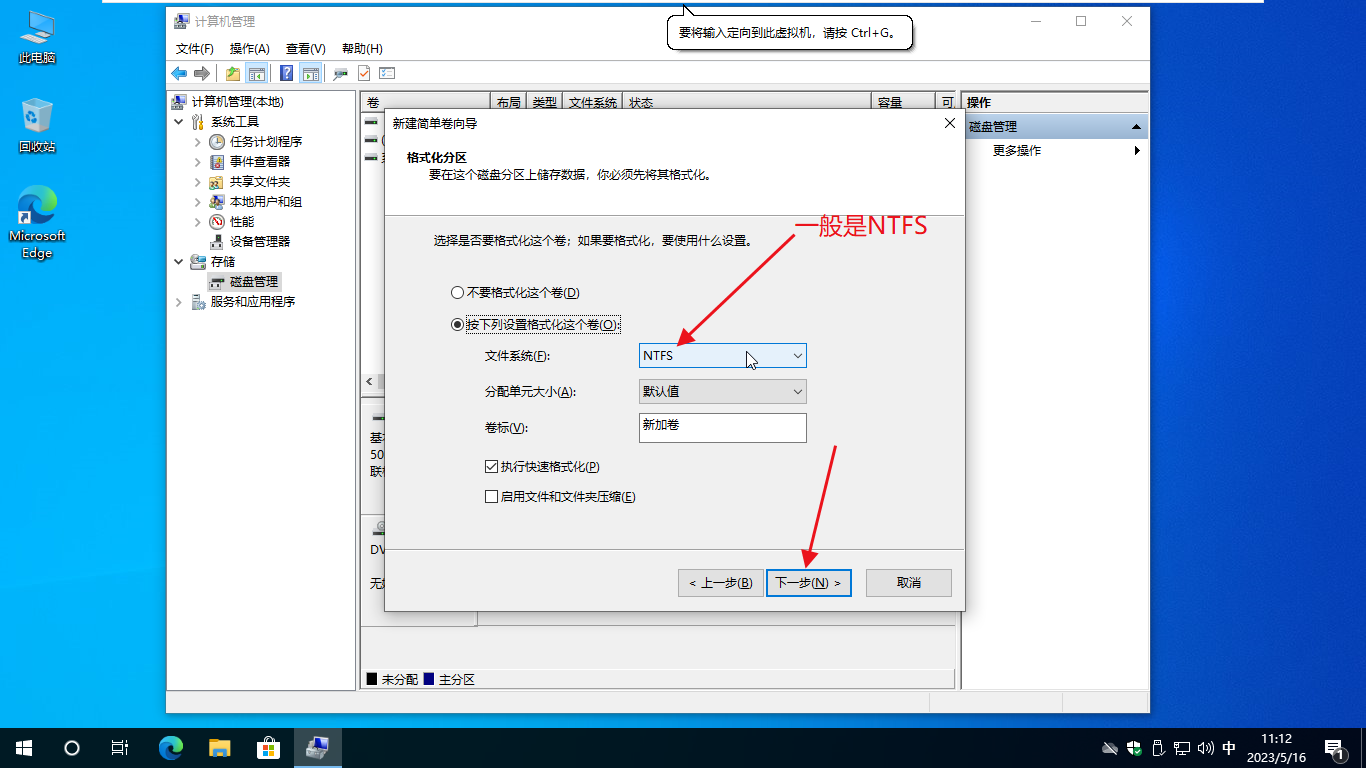
Task: Click the Cortana search circle
Action: tap(72, 748)
